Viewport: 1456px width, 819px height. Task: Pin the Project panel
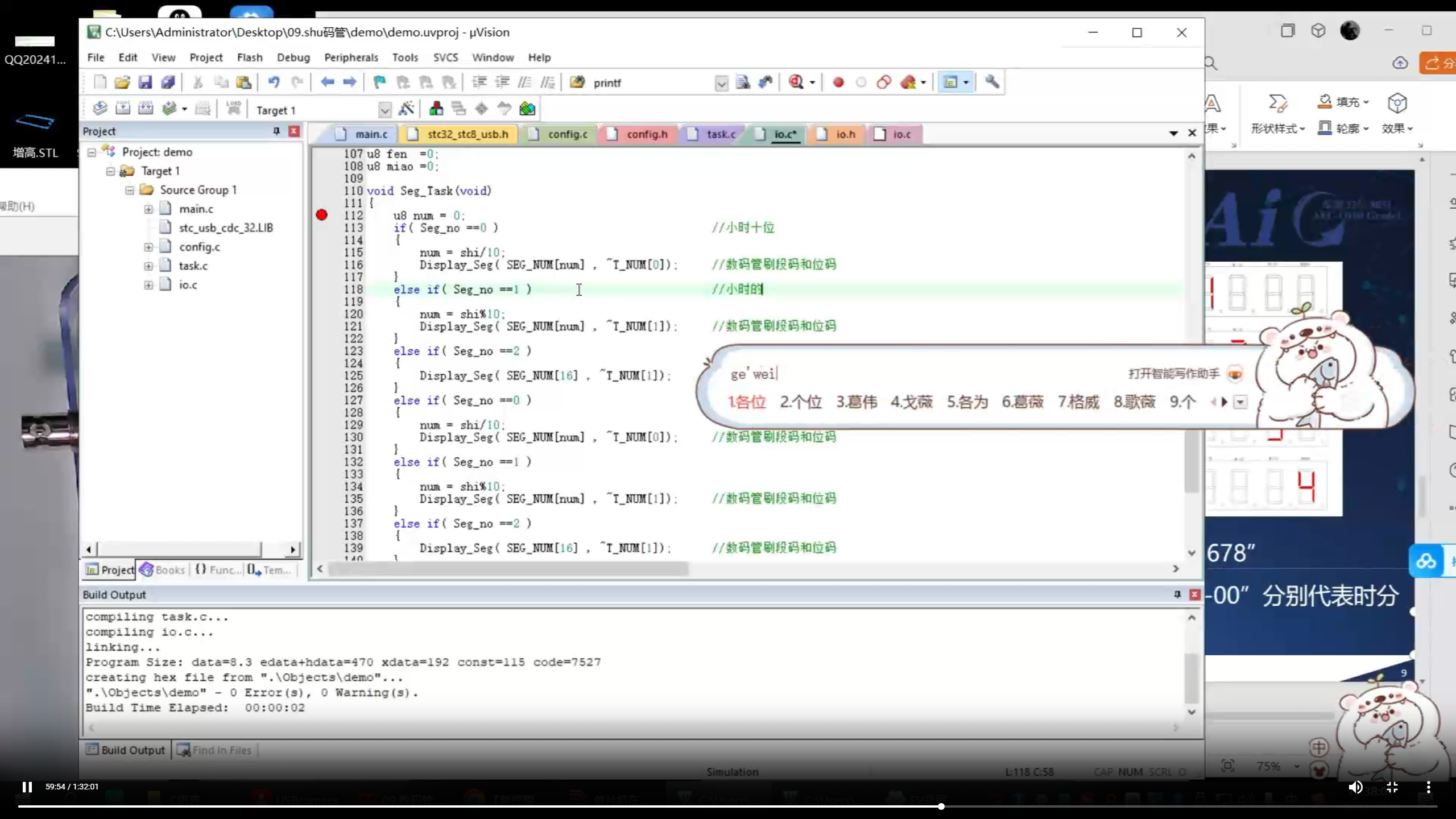[276, 131]
